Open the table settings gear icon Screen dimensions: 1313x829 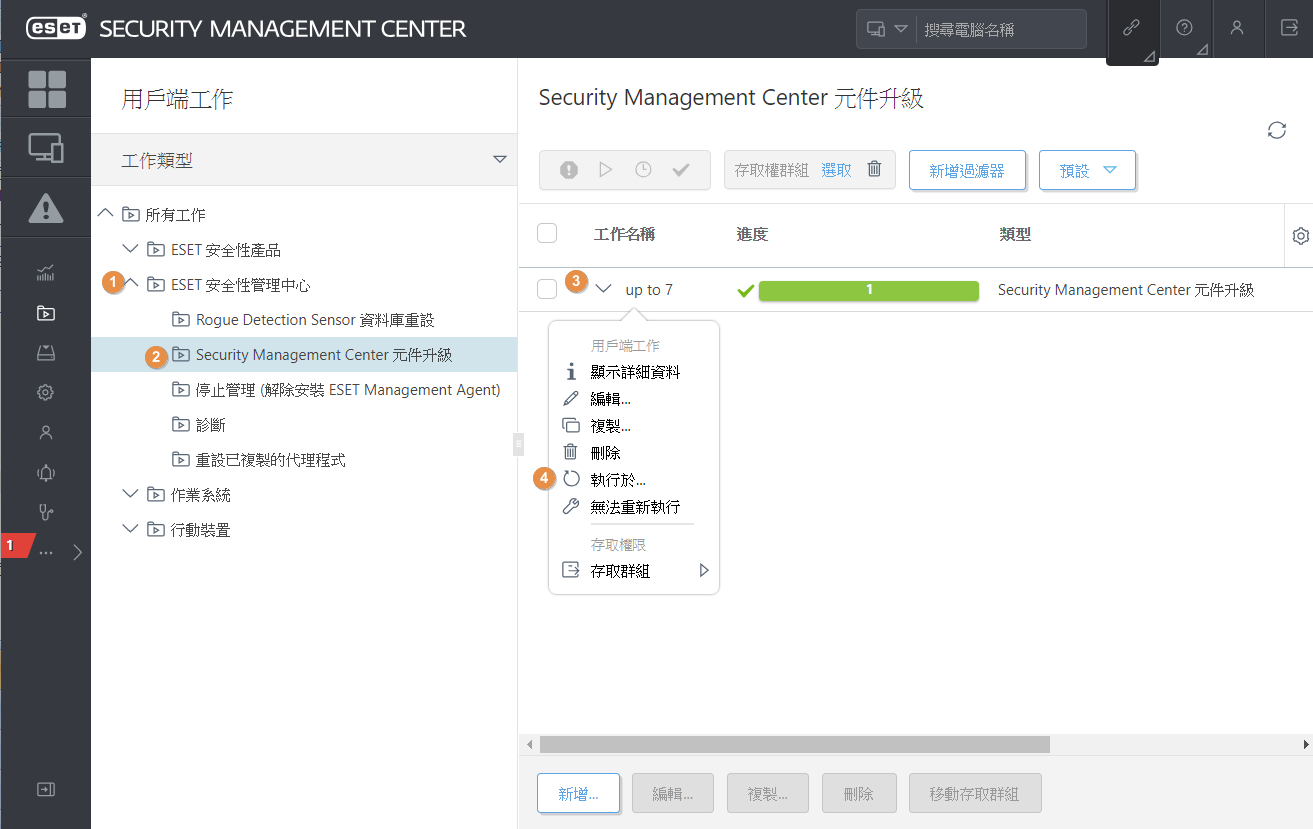click(1300, 236)
